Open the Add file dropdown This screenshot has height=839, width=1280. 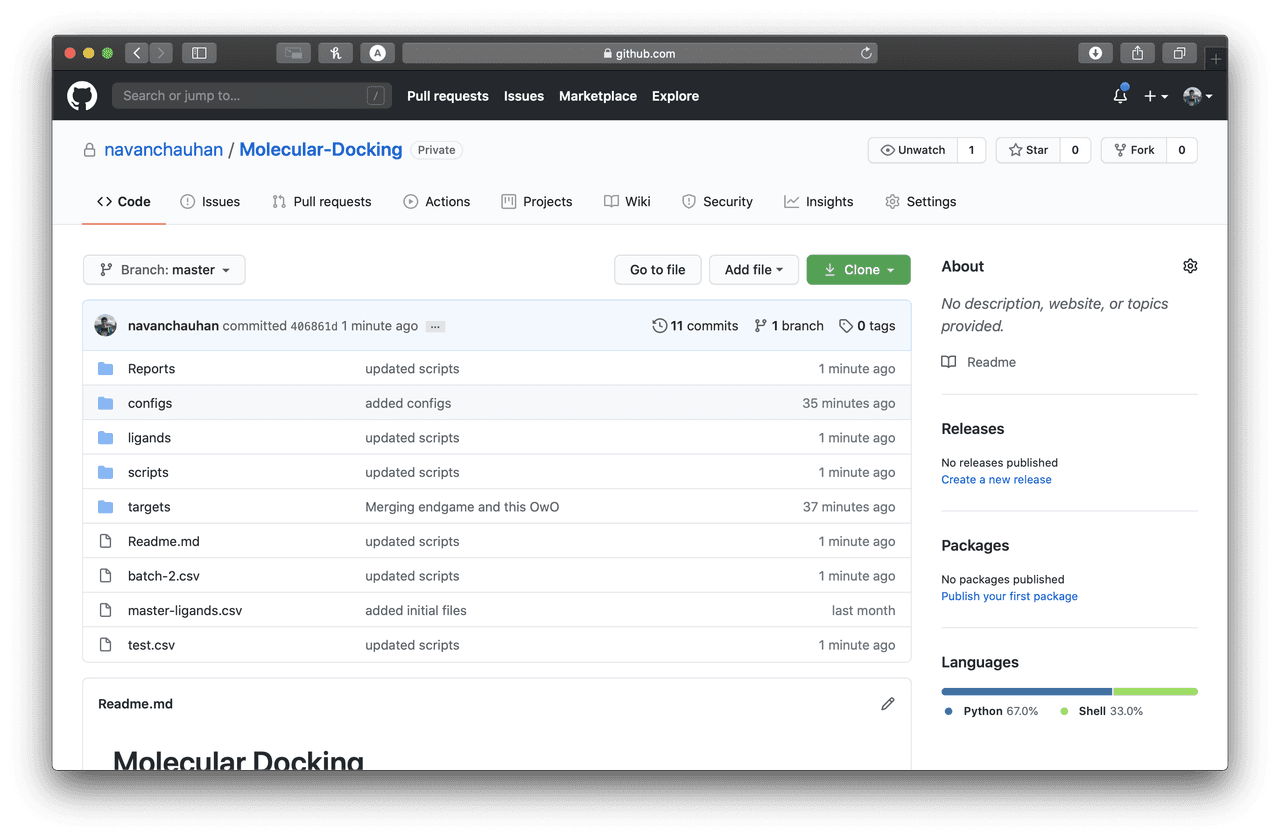(x=754, y=270)
